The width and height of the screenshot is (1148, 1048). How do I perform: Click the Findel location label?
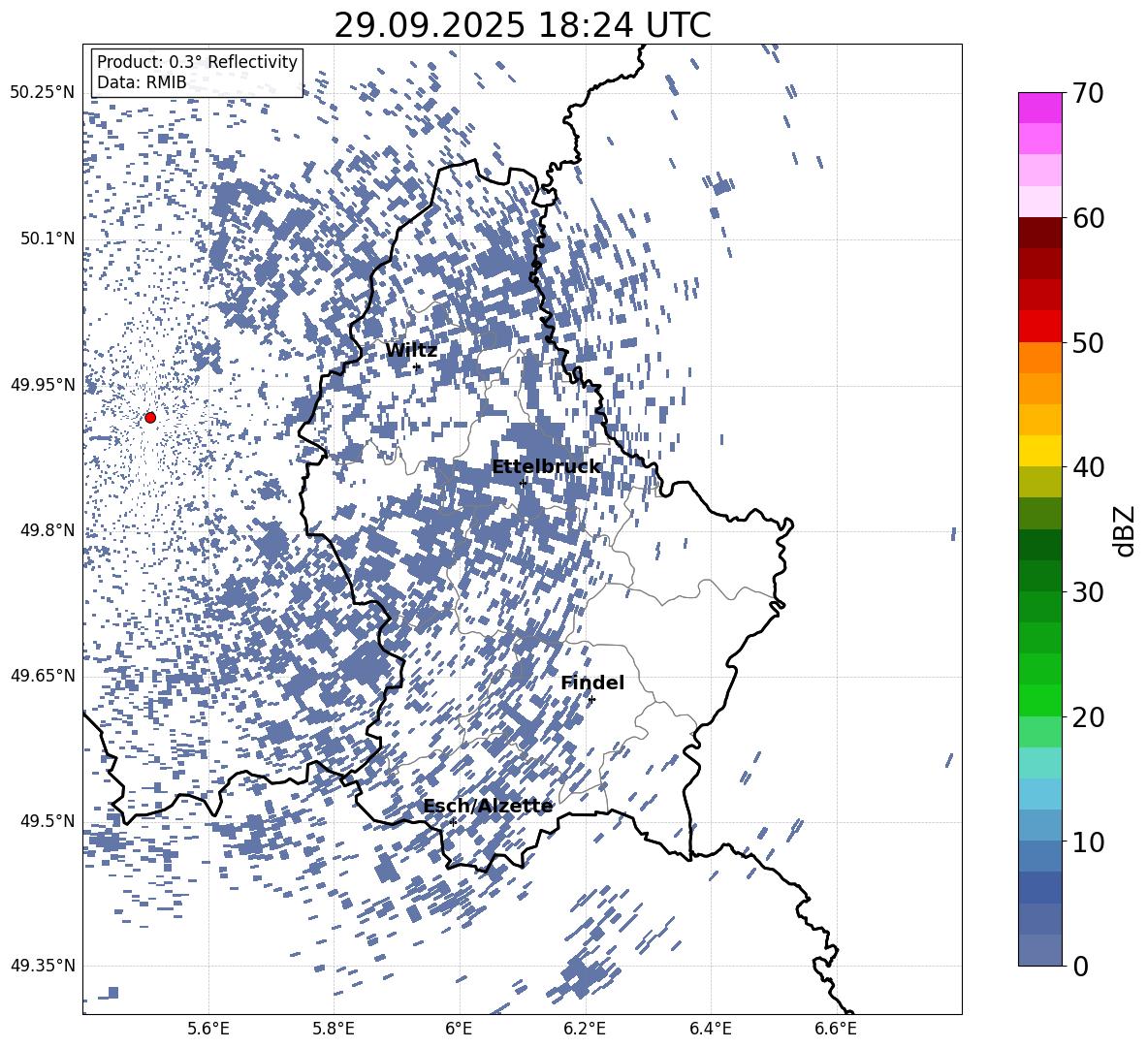pos(592,683)
